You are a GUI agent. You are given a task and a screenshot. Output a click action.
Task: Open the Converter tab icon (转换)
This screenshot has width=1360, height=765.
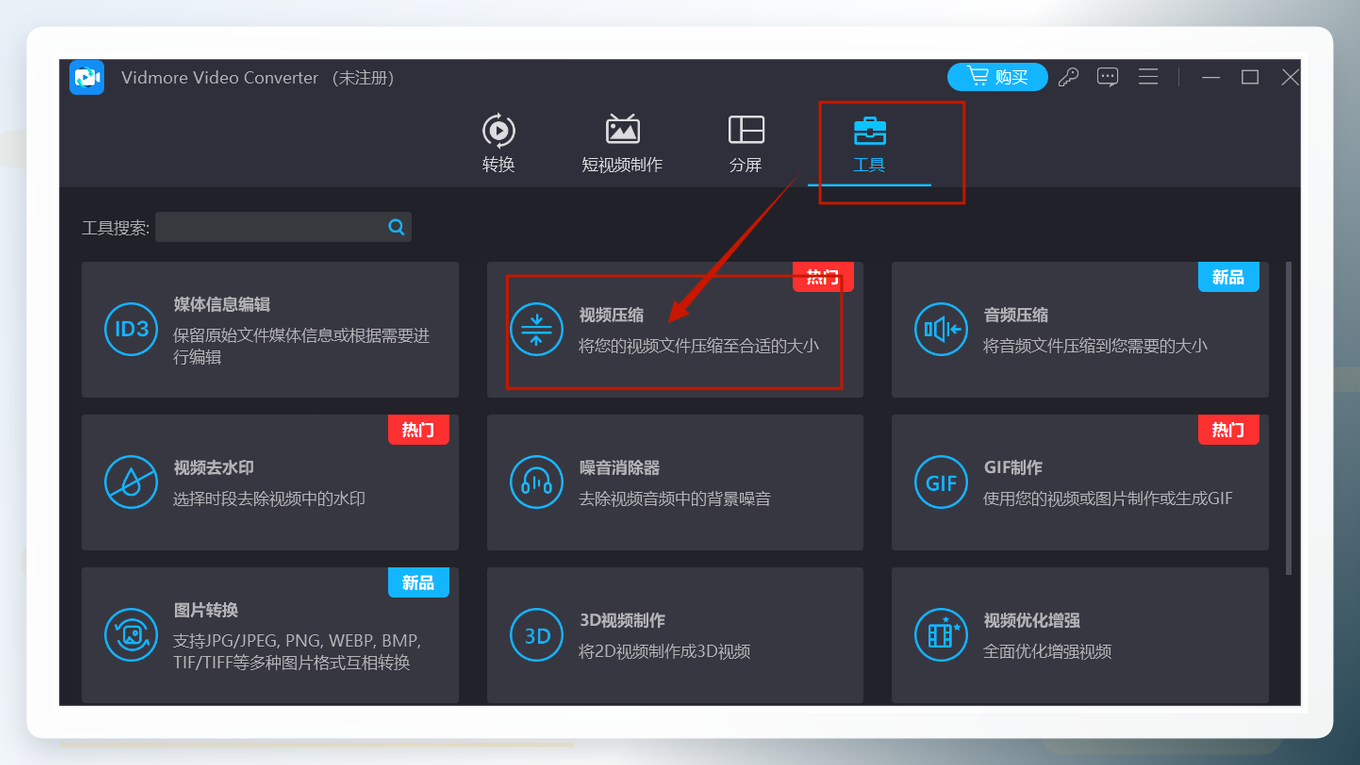498,130
